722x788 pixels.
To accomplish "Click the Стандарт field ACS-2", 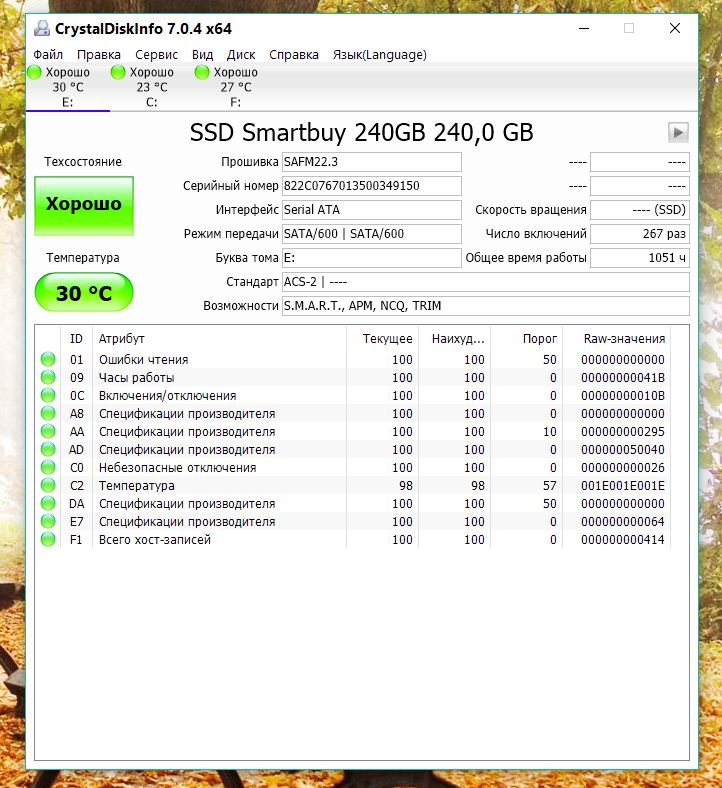I will 485,282.
